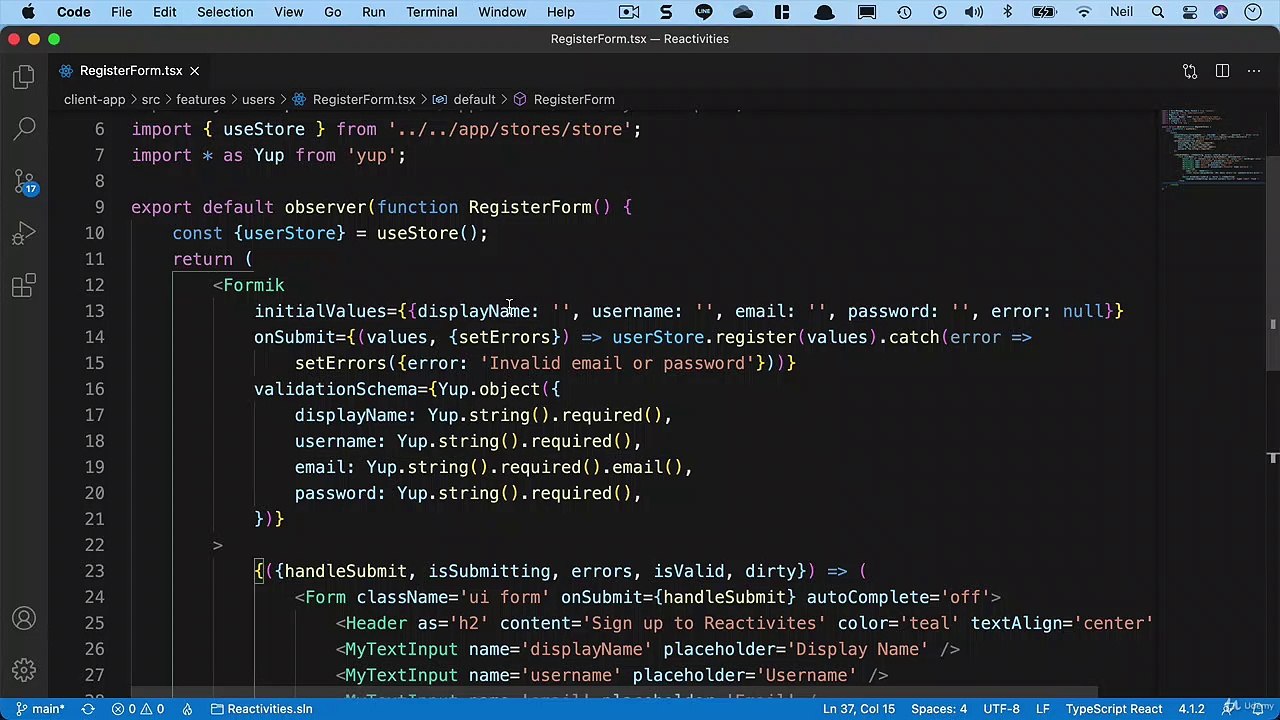Screen dimensions: 1280x720
Task: Open the View menu
Action: click(288, 12)
